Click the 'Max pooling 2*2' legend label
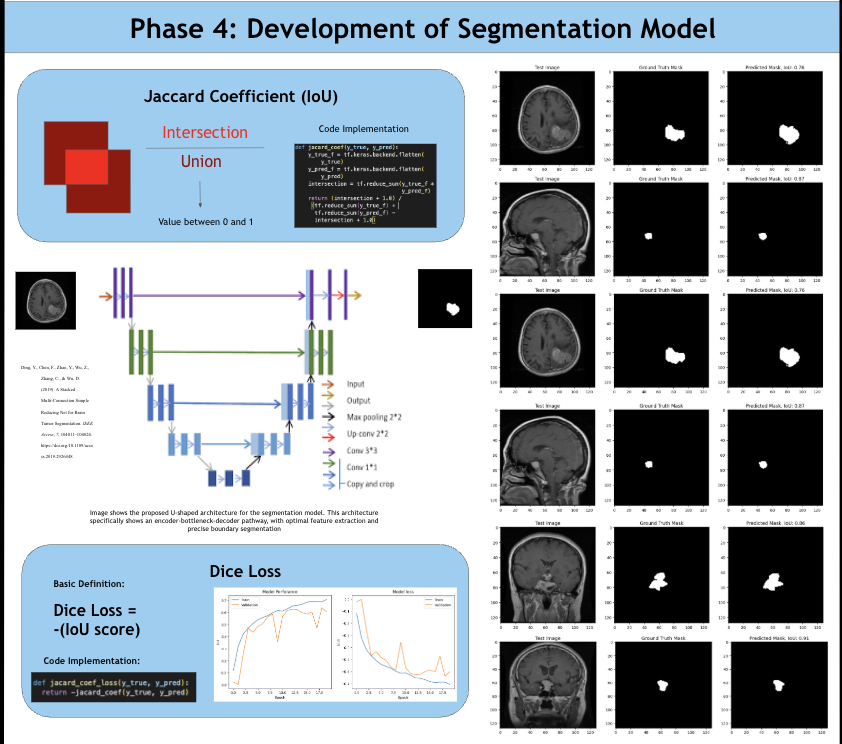Screen dimensions: 842x744 pyautogui.click(x=374, y=417)
